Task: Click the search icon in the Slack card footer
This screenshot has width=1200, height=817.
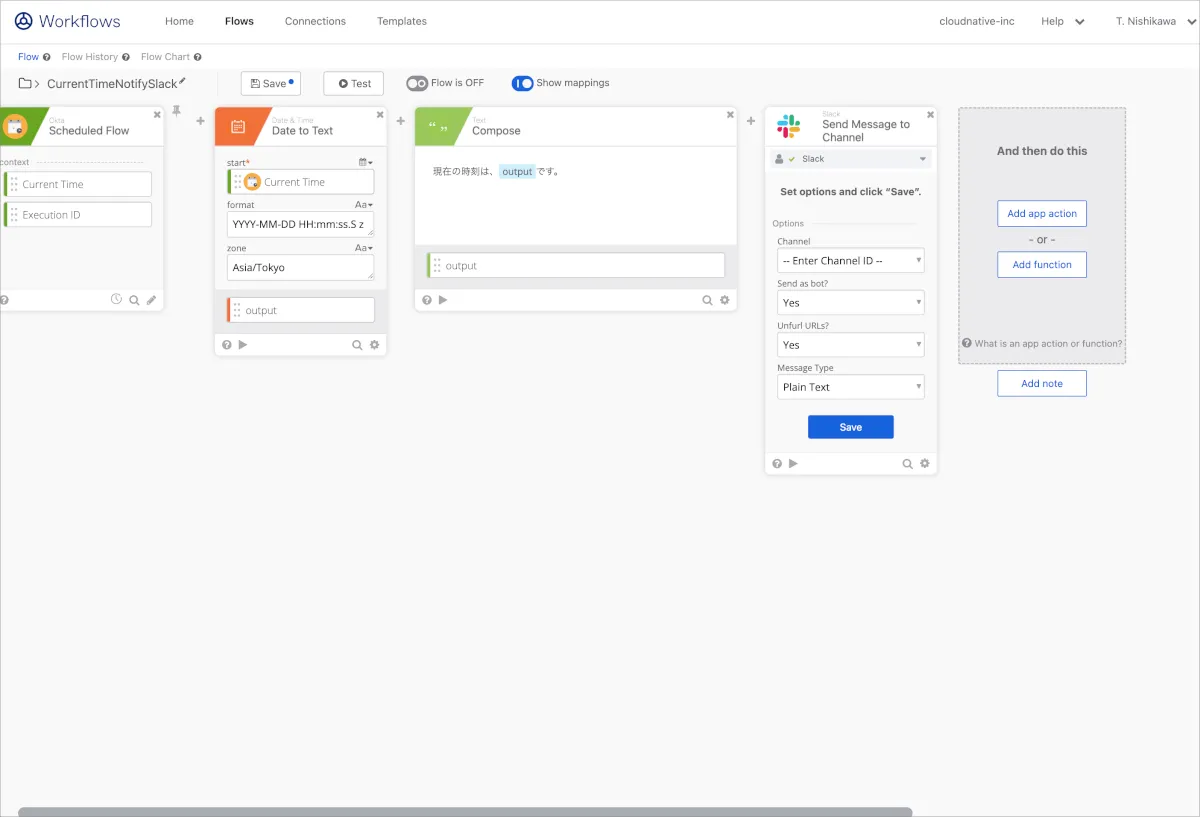Action: pos(907,464)
